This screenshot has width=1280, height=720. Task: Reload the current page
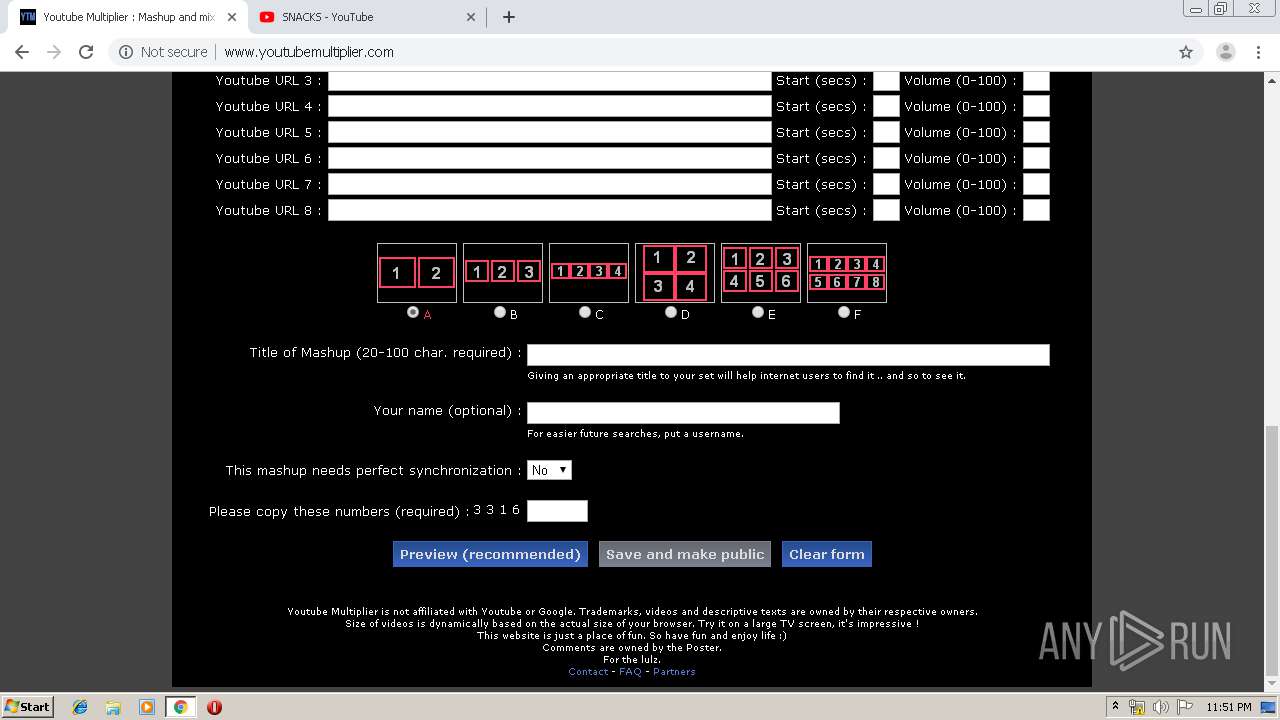(x=86, y=52)
